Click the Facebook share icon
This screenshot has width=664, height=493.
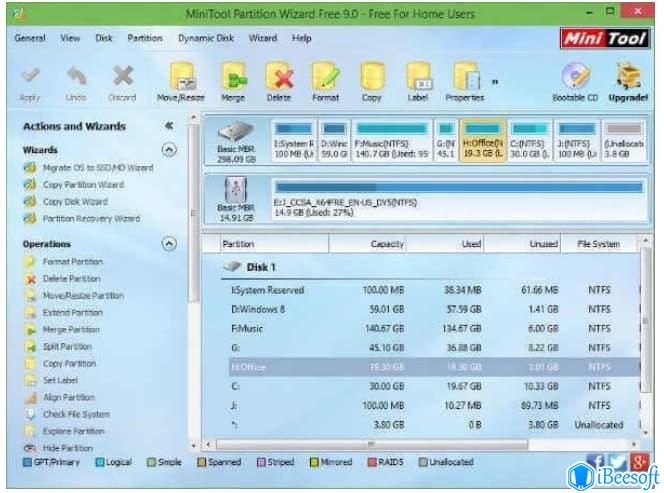(x=595, y=461)
